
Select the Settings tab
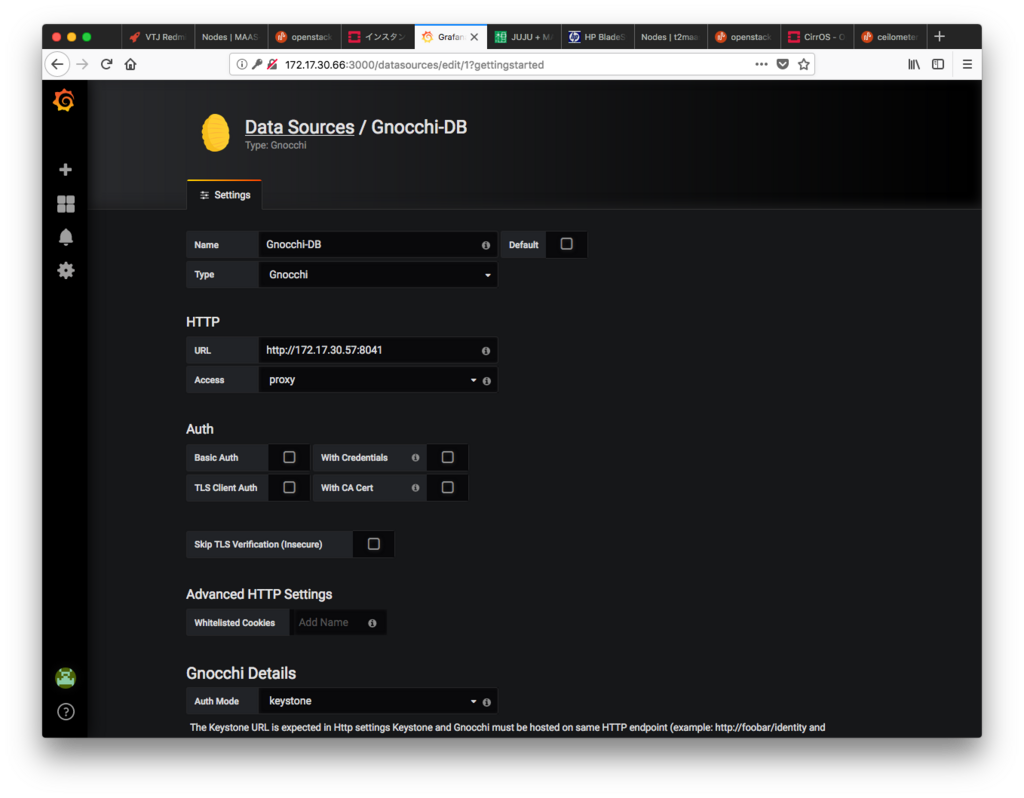click(x=225, y=195)
